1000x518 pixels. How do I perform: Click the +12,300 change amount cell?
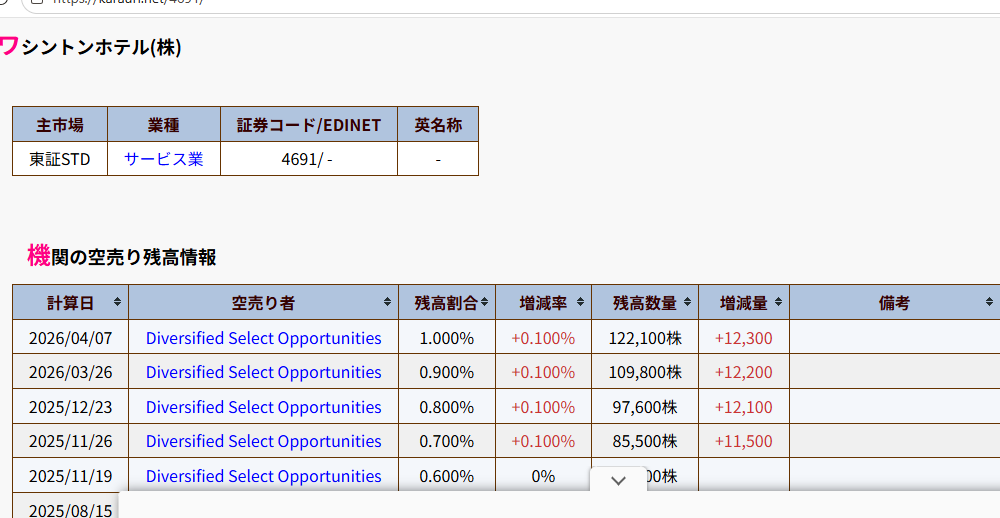(x=743, y=338)
